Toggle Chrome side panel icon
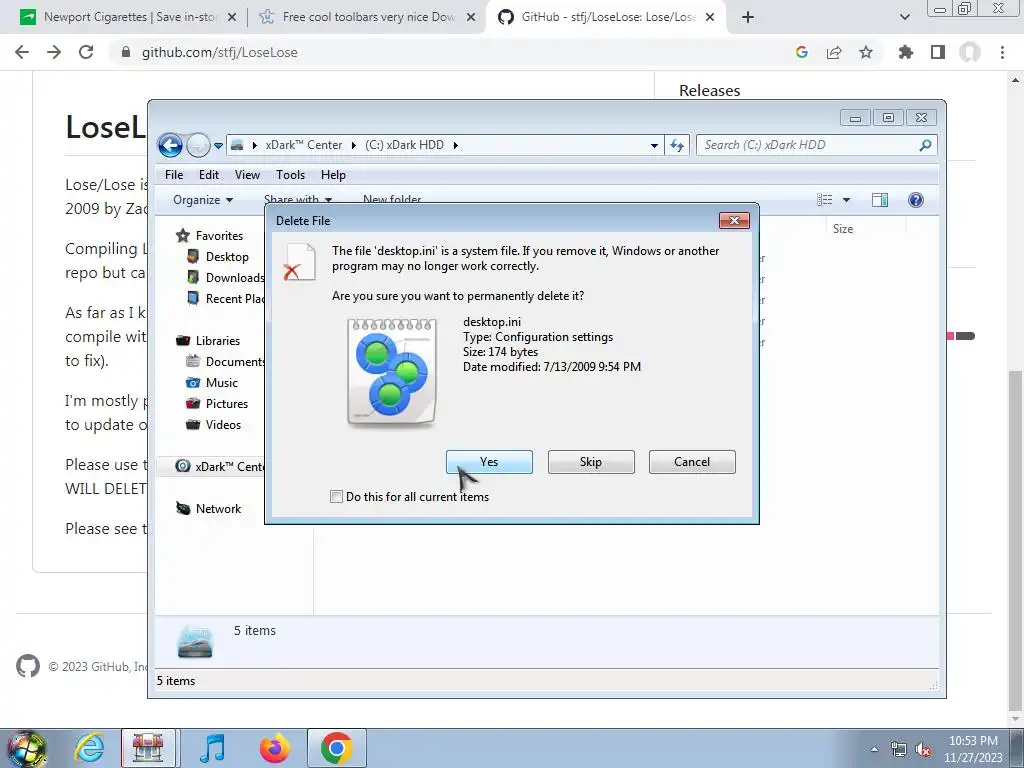Viewport: 1024px width, 768px height. point(938,52)
